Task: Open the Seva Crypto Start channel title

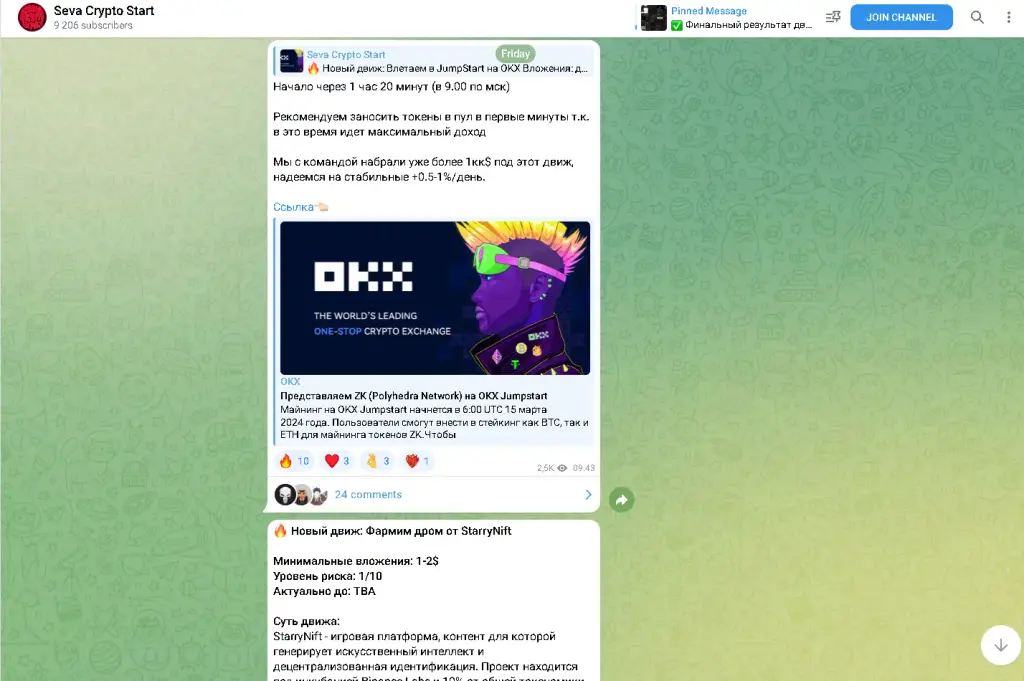Action: [x=104, y=10]
